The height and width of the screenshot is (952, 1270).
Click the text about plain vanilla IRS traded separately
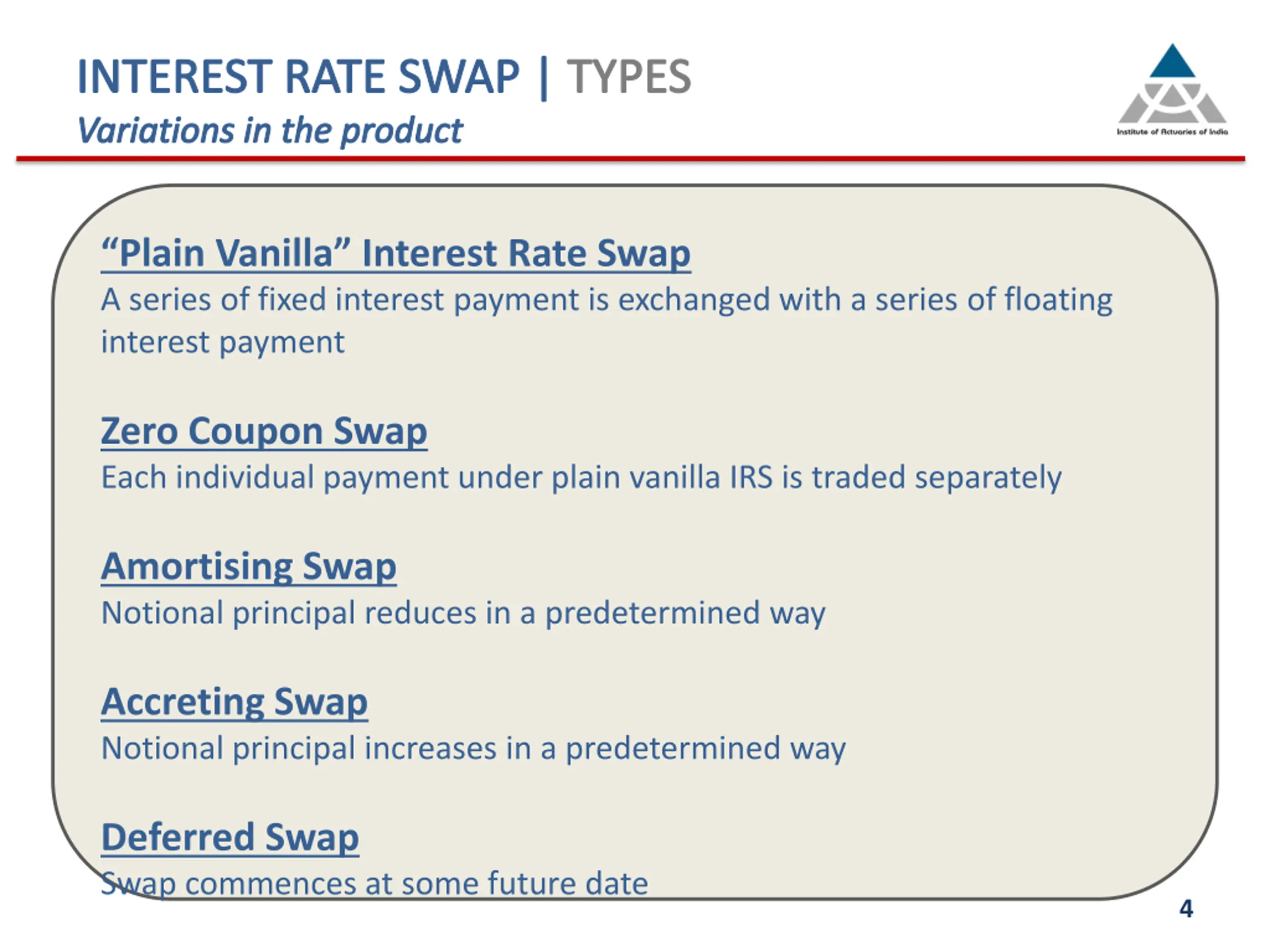(581, 477)
